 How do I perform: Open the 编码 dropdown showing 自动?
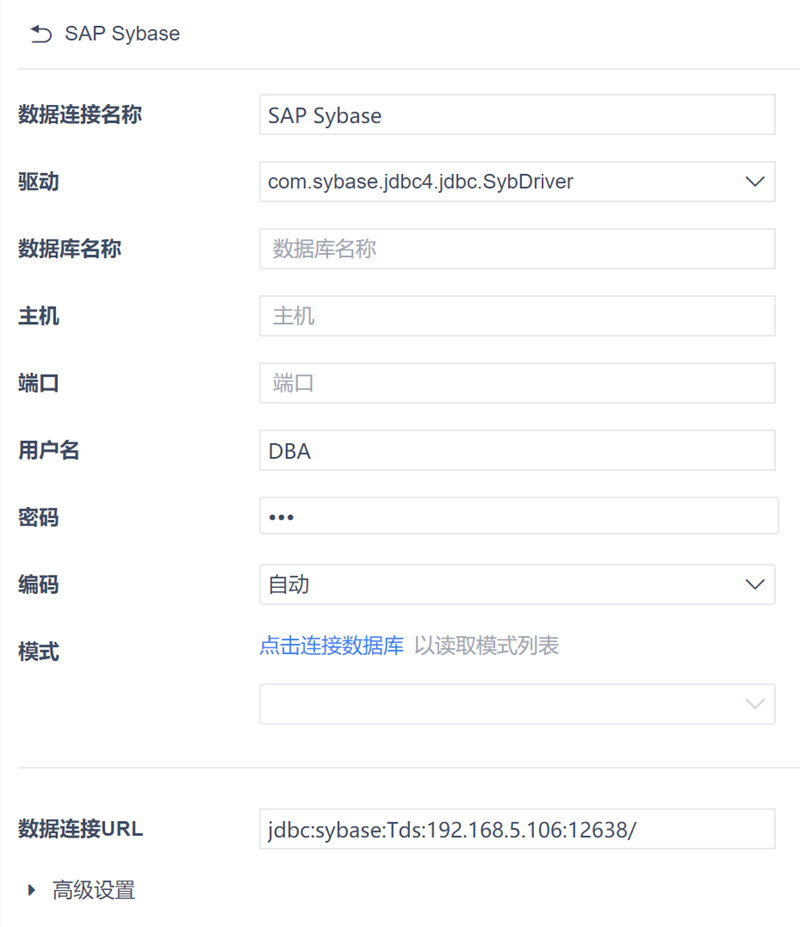(x=500, y=585)
